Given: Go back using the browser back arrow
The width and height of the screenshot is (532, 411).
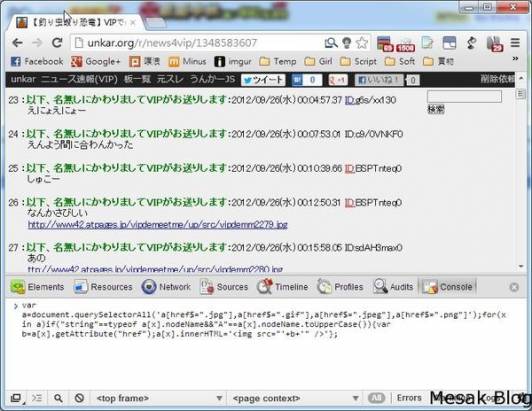Looking at the screenshot, I should [x=17, y=43].
